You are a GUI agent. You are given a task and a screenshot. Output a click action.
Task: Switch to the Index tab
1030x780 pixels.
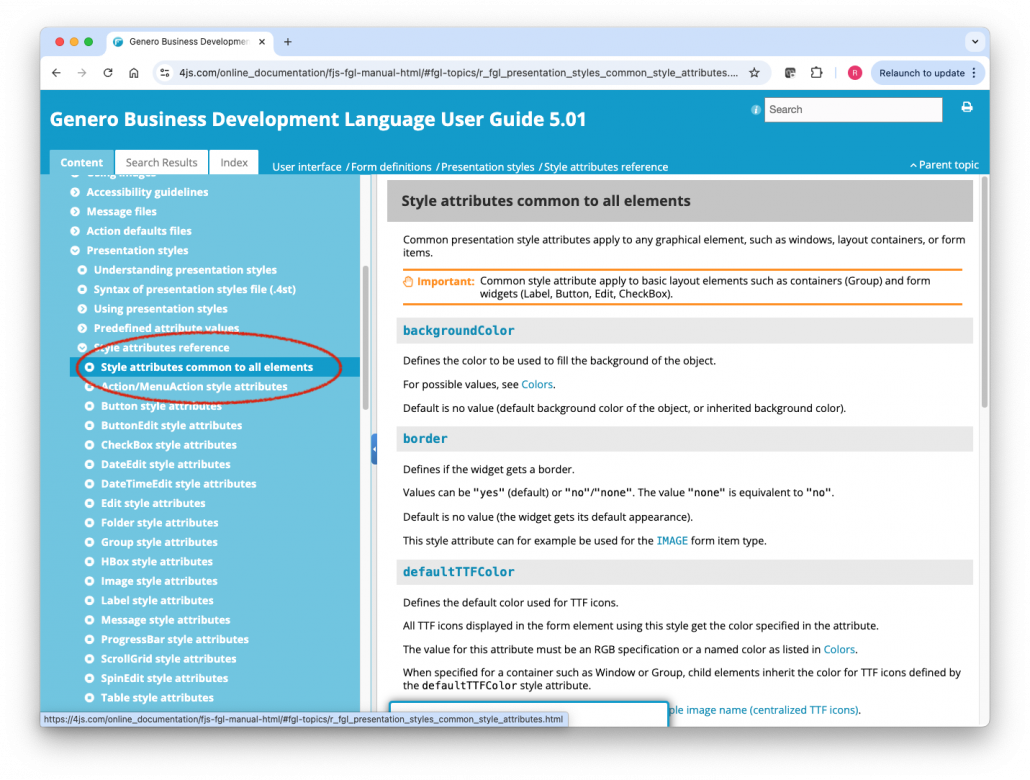[234, 162]
